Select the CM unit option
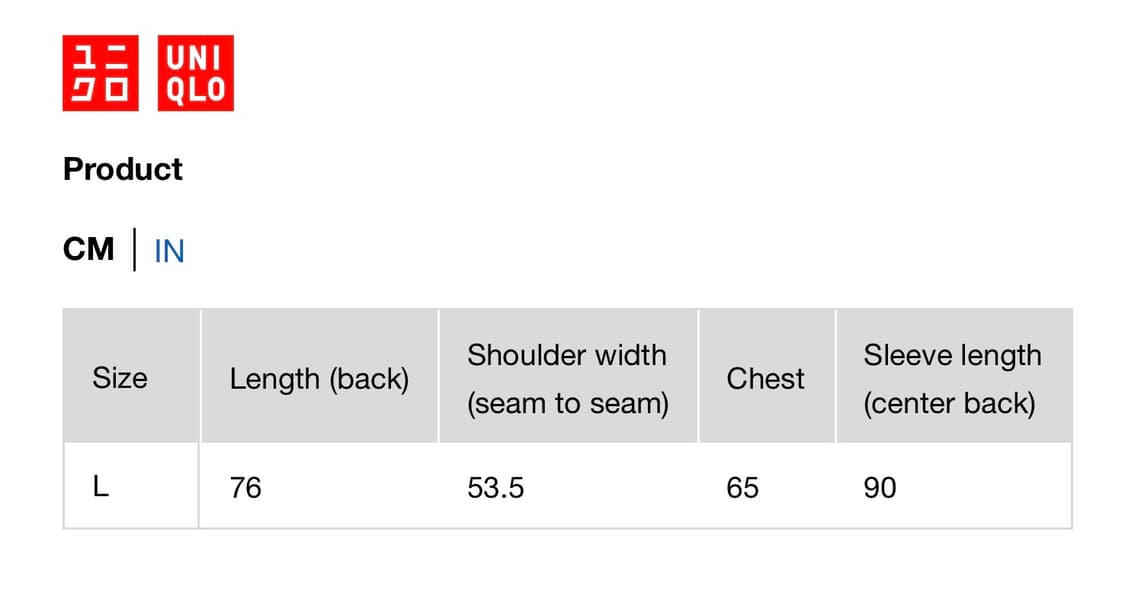The width and height of the screenshot is (1125, 593). (88, 248)
